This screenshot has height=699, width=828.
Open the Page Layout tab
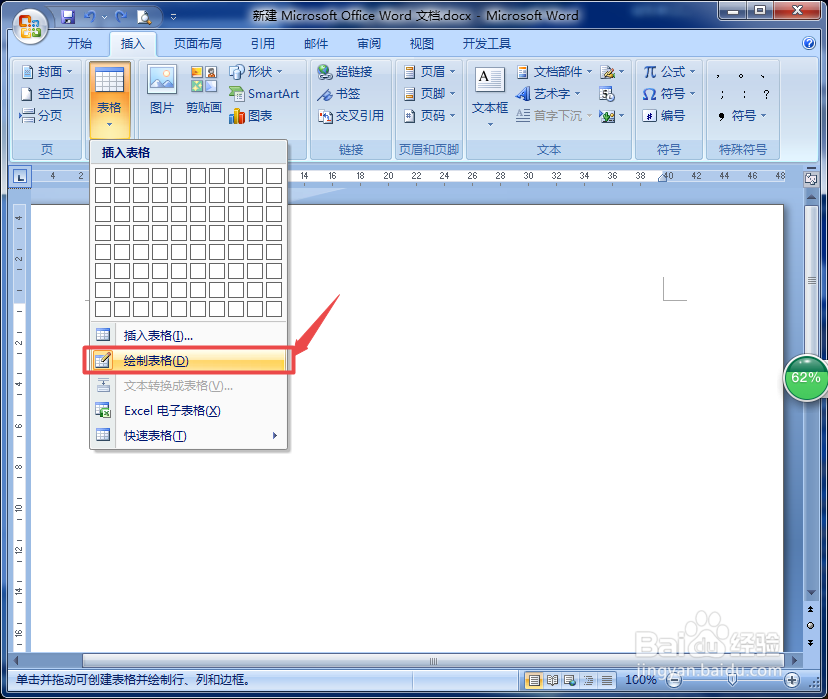(197, 44)
